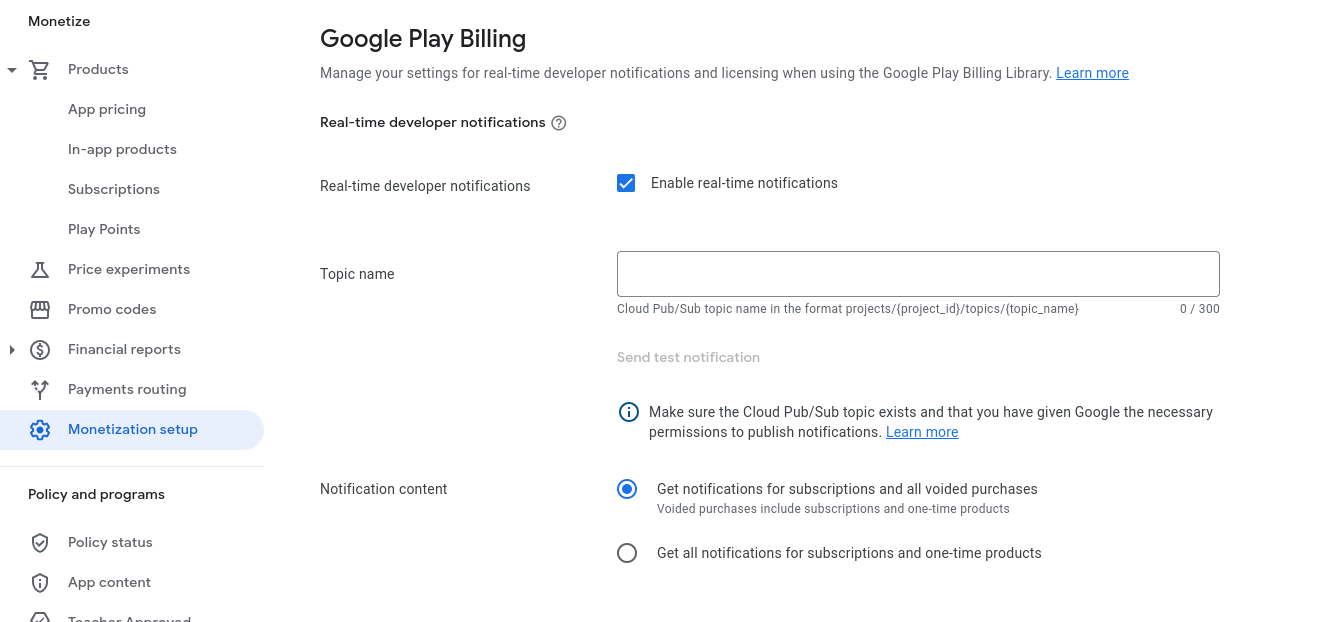Click Learn more about Pub/Sub permissions
The width and height of the screenshot is (1328, 622).
click(x=921, y=431)
